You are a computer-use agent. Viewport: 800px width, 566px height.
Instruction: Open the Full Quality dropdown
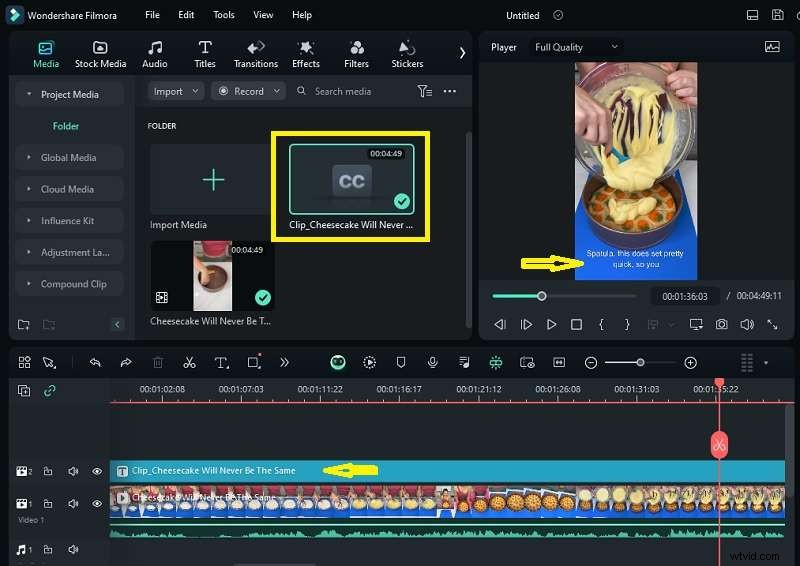pyautogui.click(x=576, y=47)
